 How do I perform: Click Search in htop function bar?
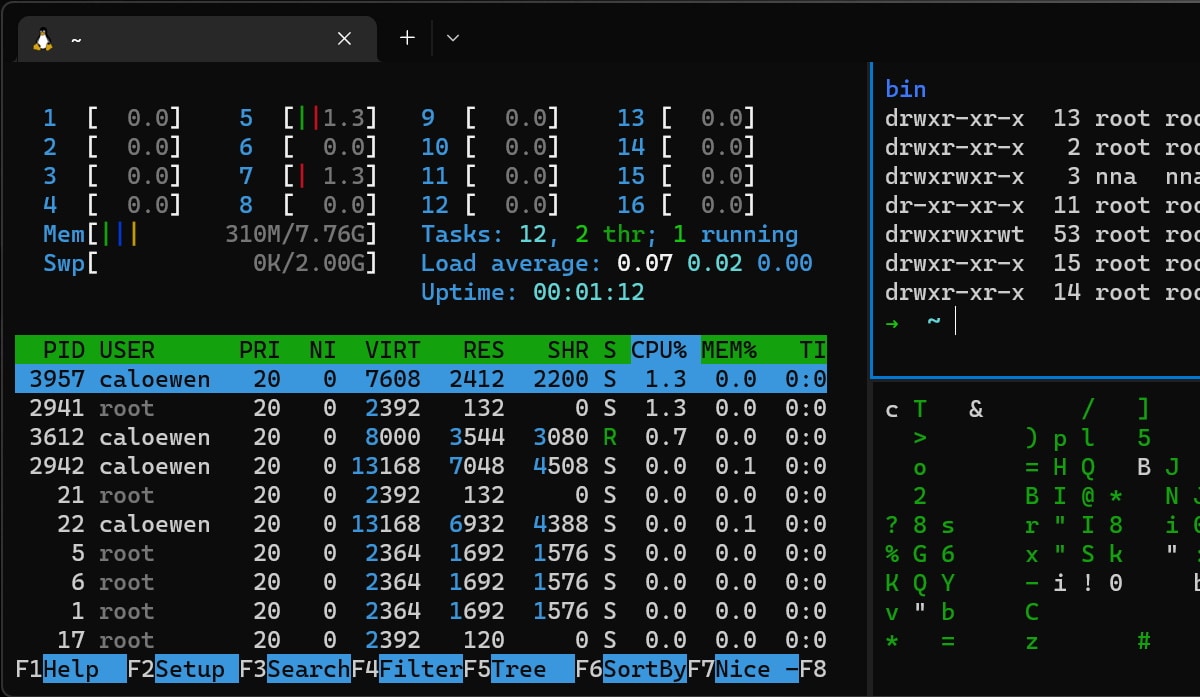point(308,669)
